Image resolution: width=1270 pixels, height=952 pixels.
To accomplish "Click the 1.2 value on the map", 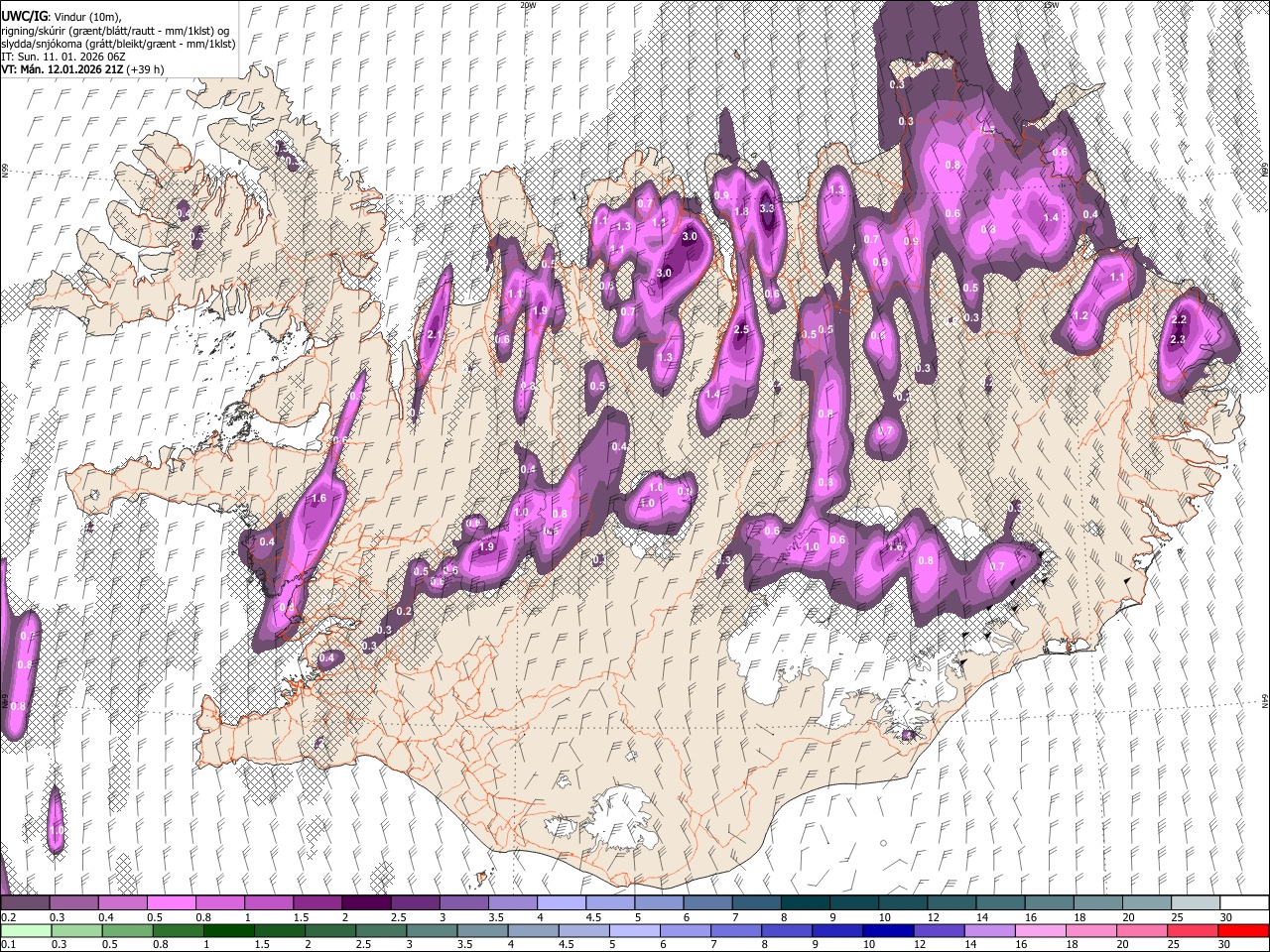I will tap(1080, 315).
